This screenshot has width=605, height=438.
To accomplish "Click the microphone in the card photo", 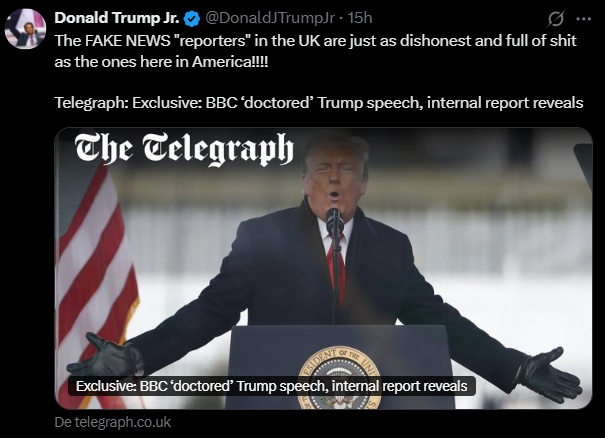I will pyautogui.click(x=334, y=221).
